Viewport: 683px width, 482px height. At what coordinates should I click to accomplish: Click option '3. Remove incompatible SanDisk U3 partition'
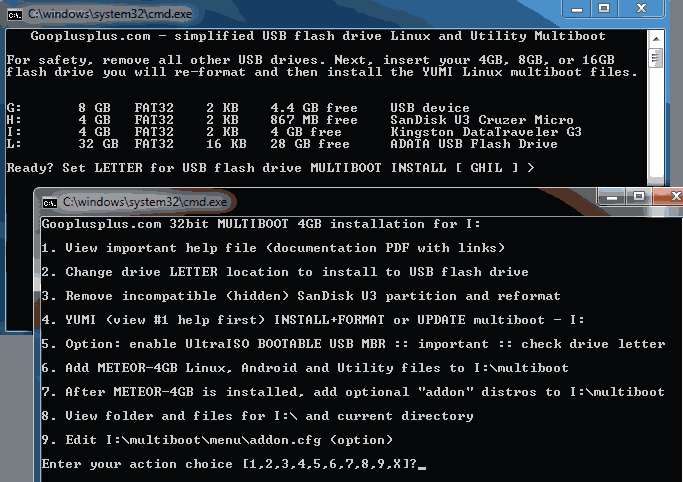[301, 296]
